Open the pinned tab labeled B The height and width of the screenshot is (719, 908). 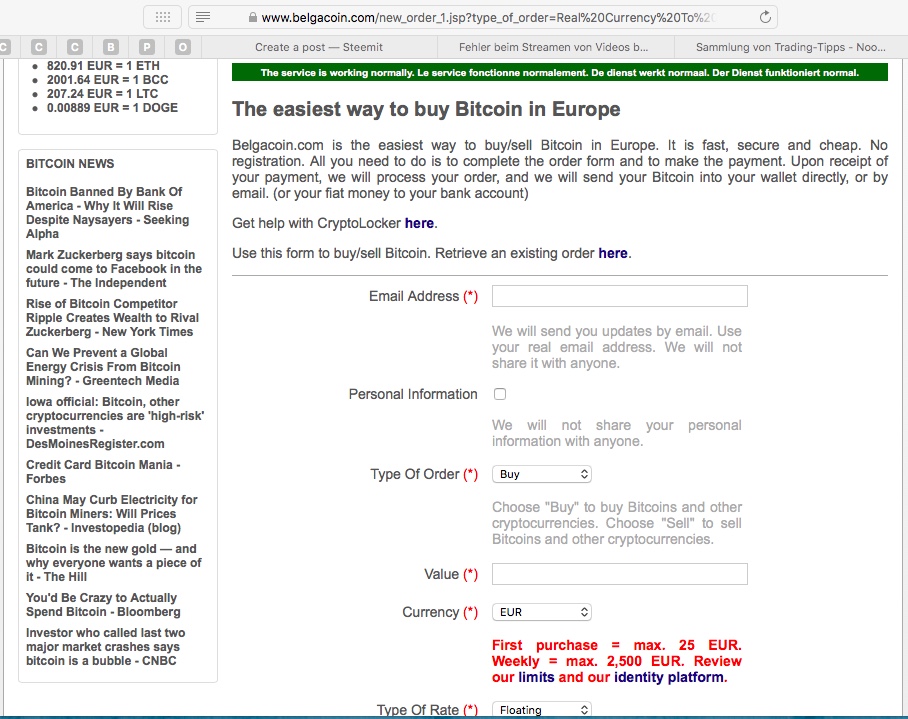tap(111, 47)
